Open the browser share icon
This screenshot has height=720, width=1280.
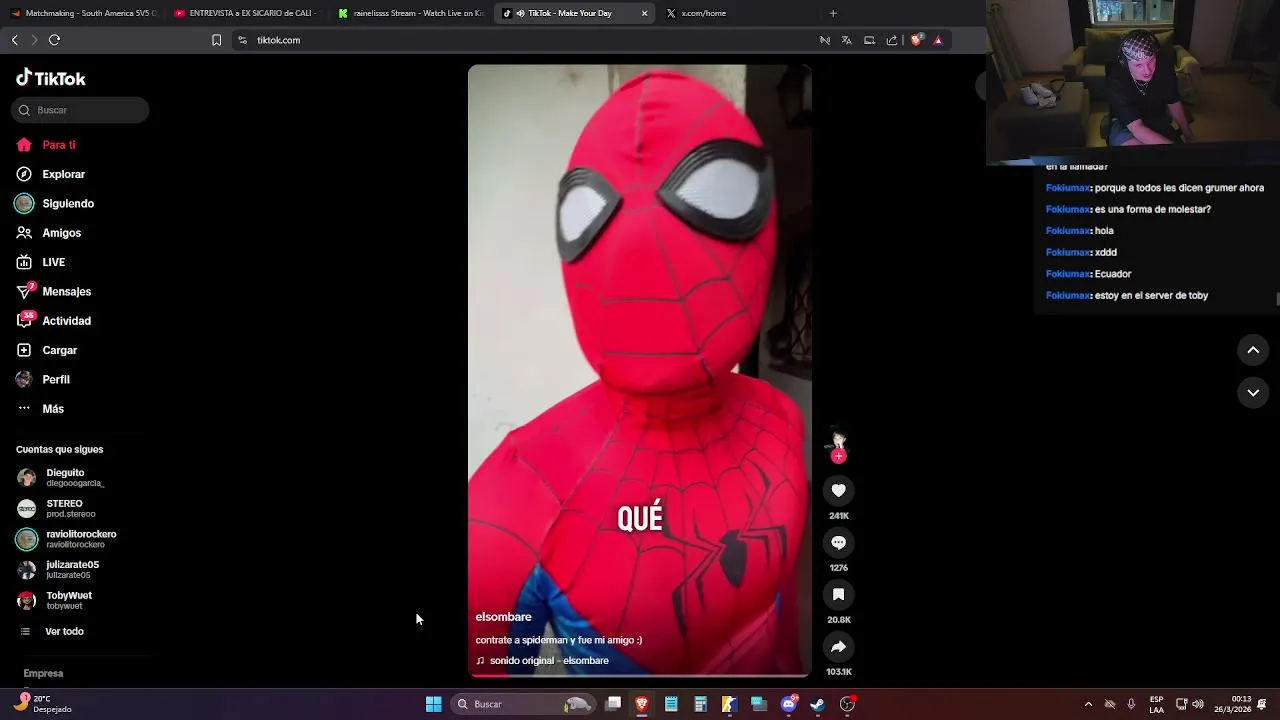coord(891,40)
